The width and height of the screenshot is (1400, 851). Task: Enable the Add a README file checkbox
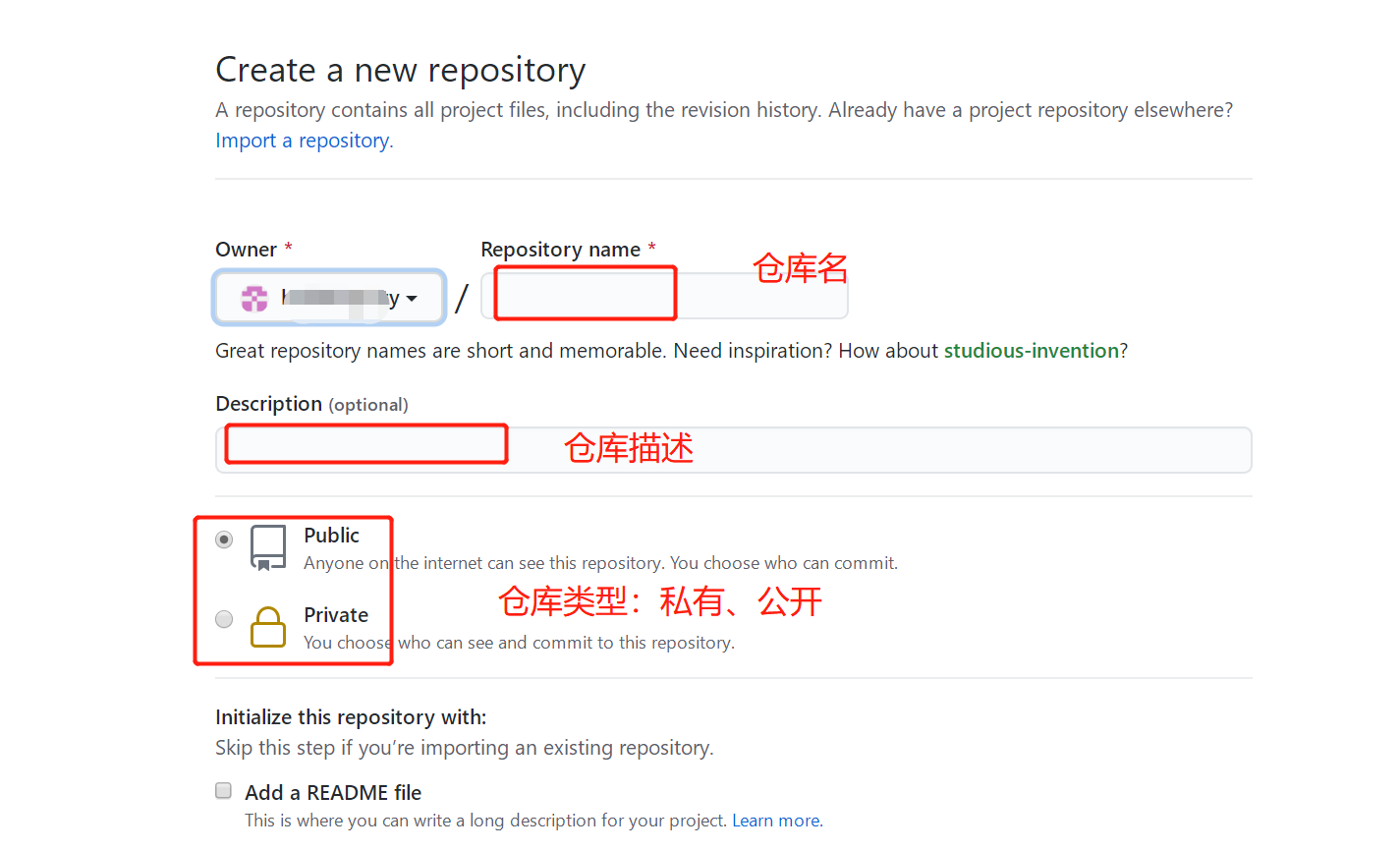[224, 791]
